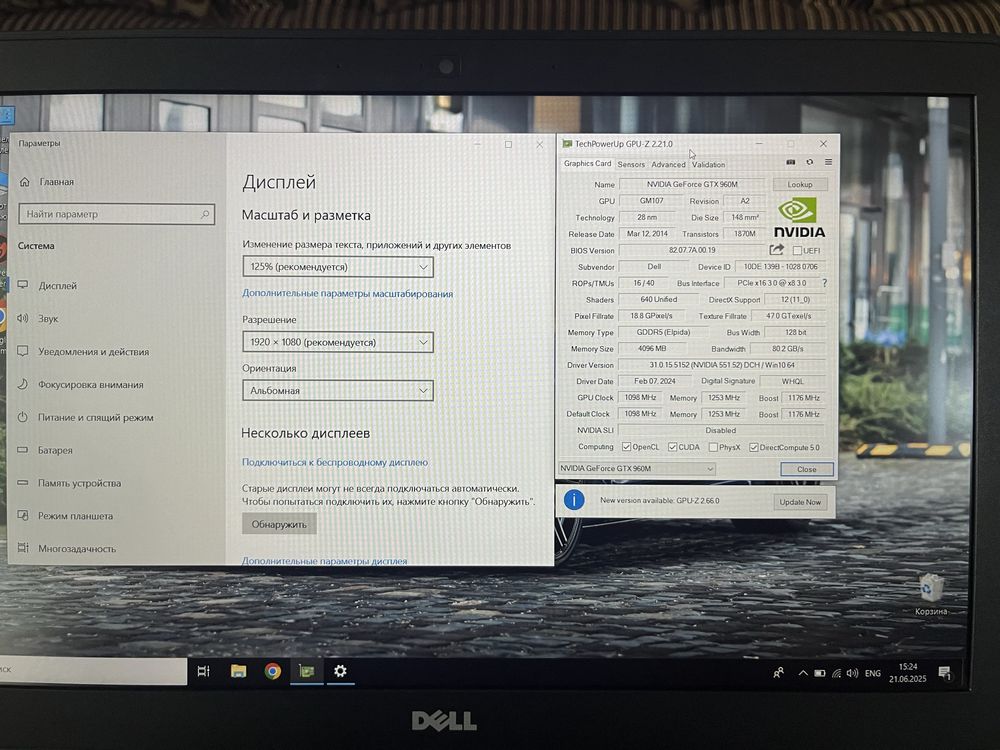The width and height of the screenshot is (1000, 750).
Task: Click NVIDIA logo in GPU-Z
Action: [x=799, y=217]
